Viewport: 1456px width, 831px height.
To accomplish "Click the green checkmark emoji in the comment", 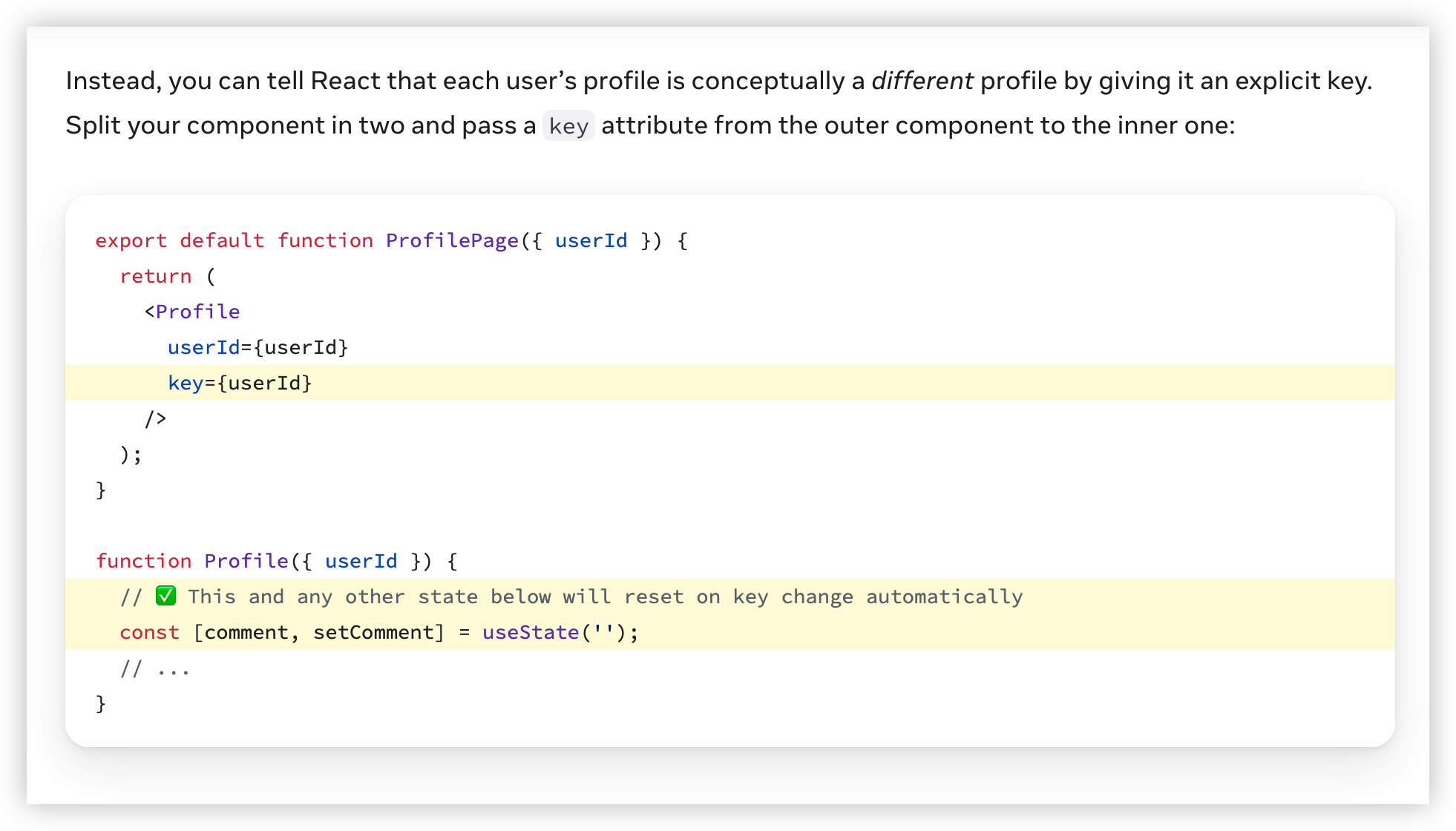I will (x=165, y=596).
